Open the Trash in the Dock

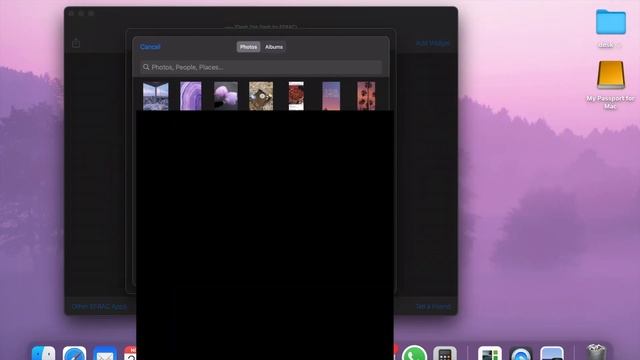[596, 353]
